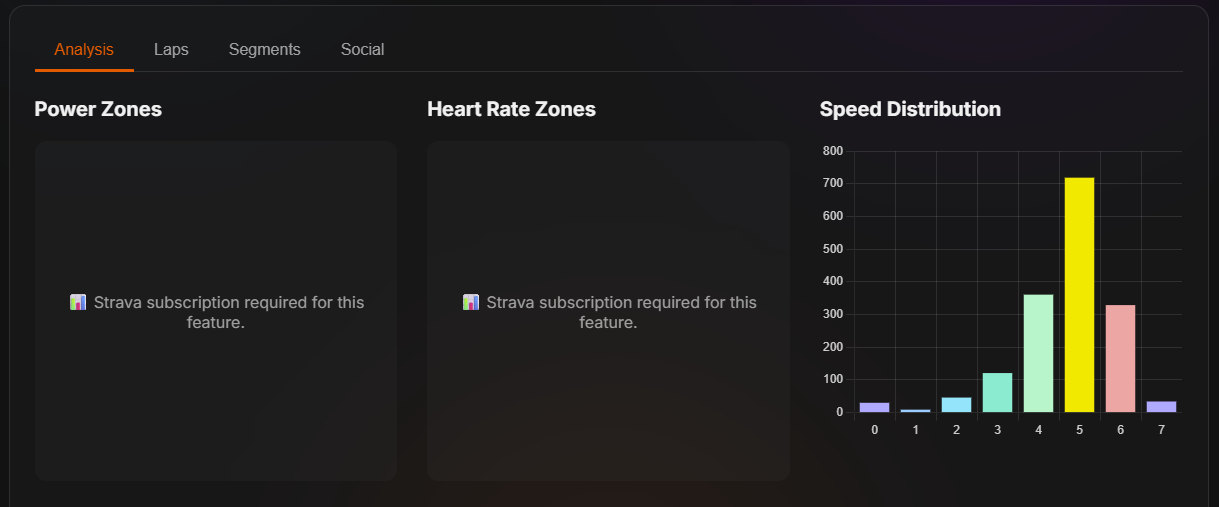Click the 800 label on speed chart axis
1219x507 pixels.
click(833, 151)
